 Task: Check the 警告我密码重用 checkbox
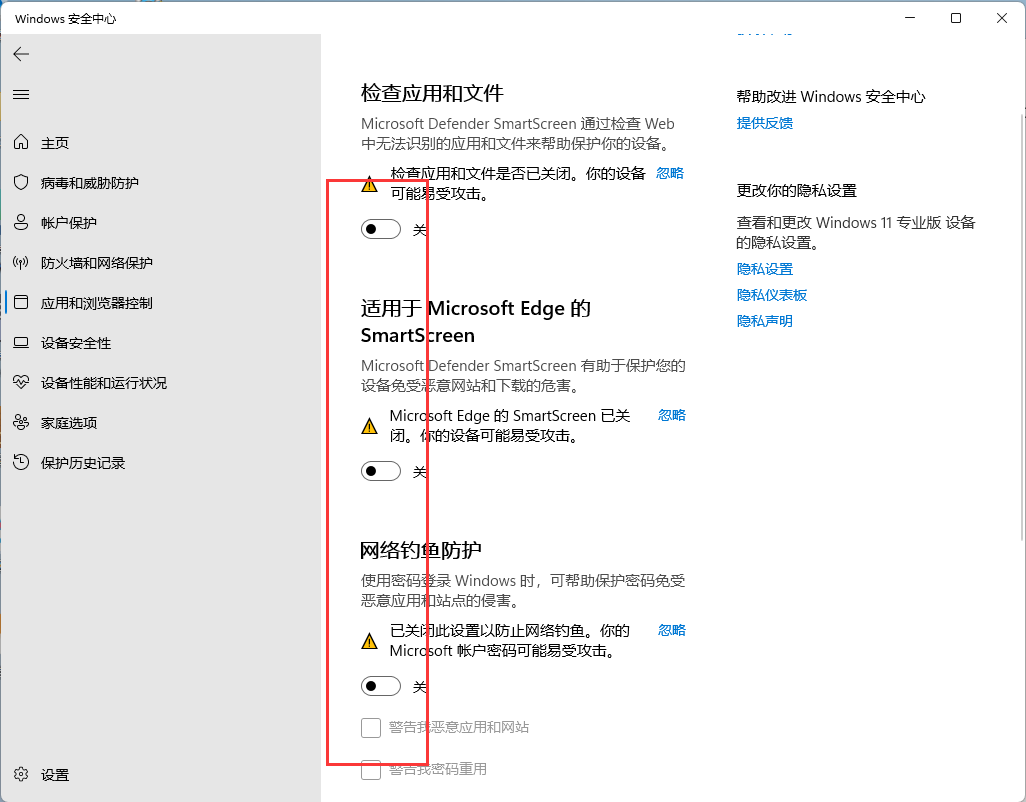pyautogui.click(x=371, y=770)
